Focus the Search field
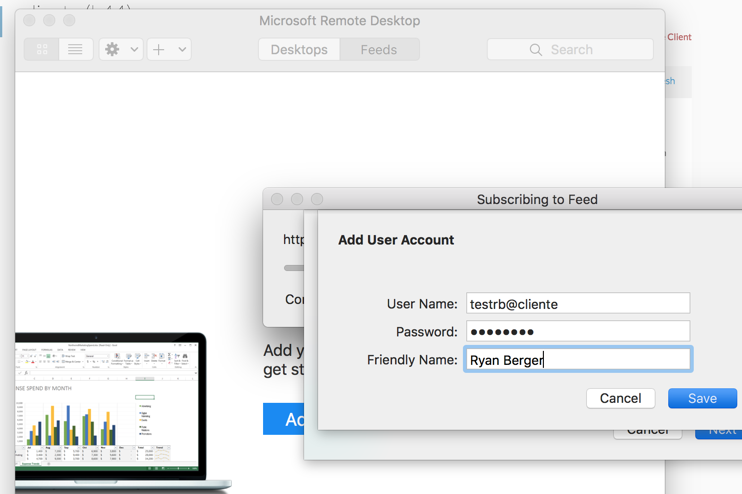The image size is (742, 494). [570, 49]
